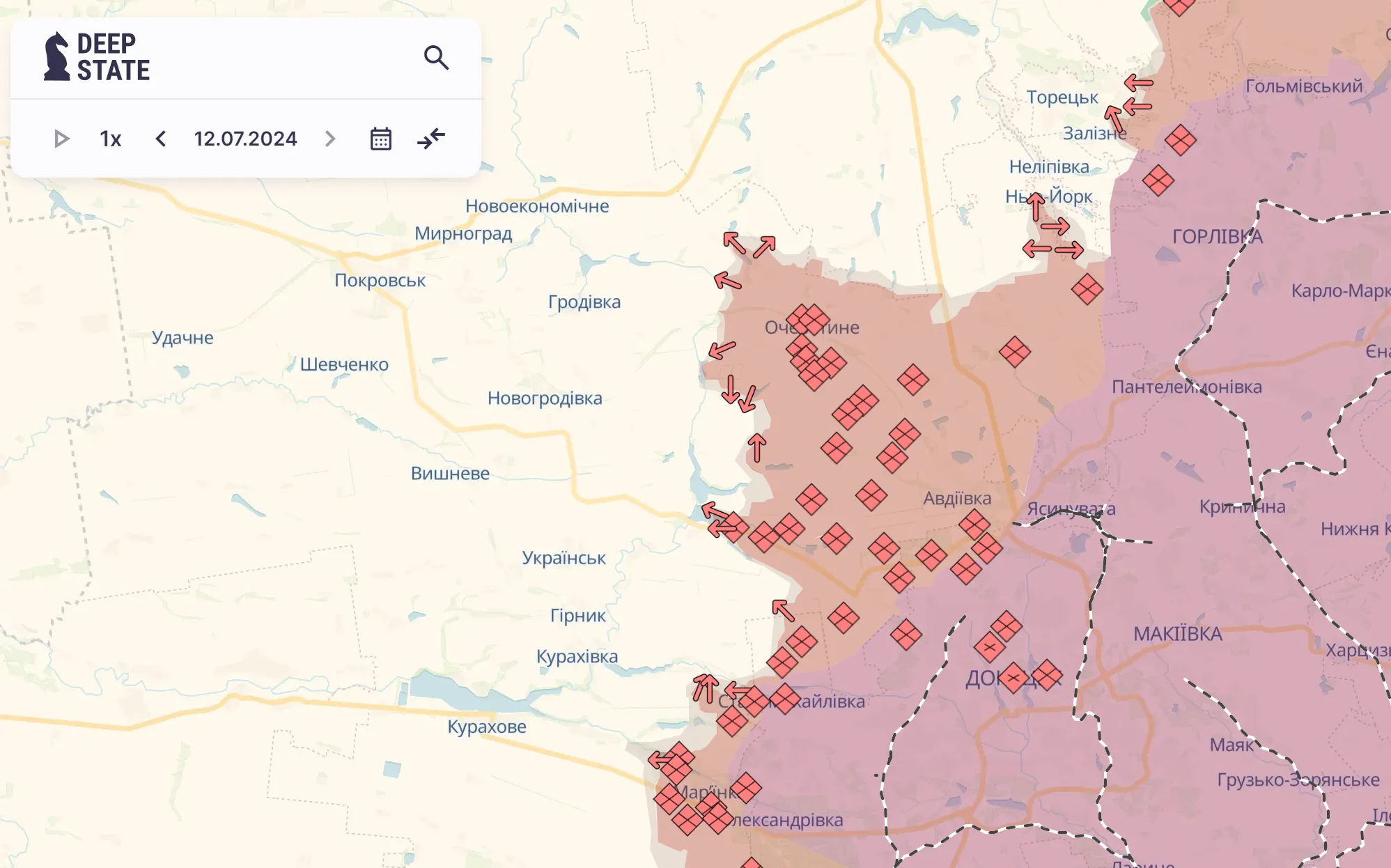Click the Авдіївка town label
This screenshot has width=1391, height=868.
[957, 498]
